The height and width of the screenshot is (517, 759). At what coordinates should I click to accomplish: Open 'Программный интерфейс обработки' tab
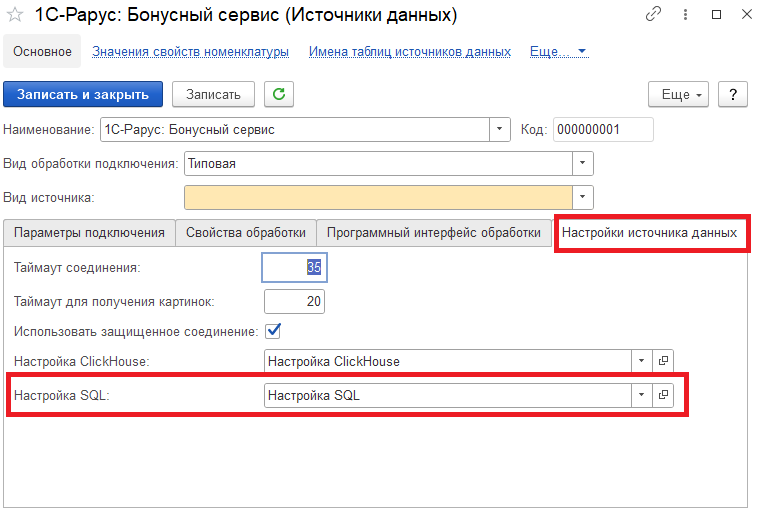(434, 233)
